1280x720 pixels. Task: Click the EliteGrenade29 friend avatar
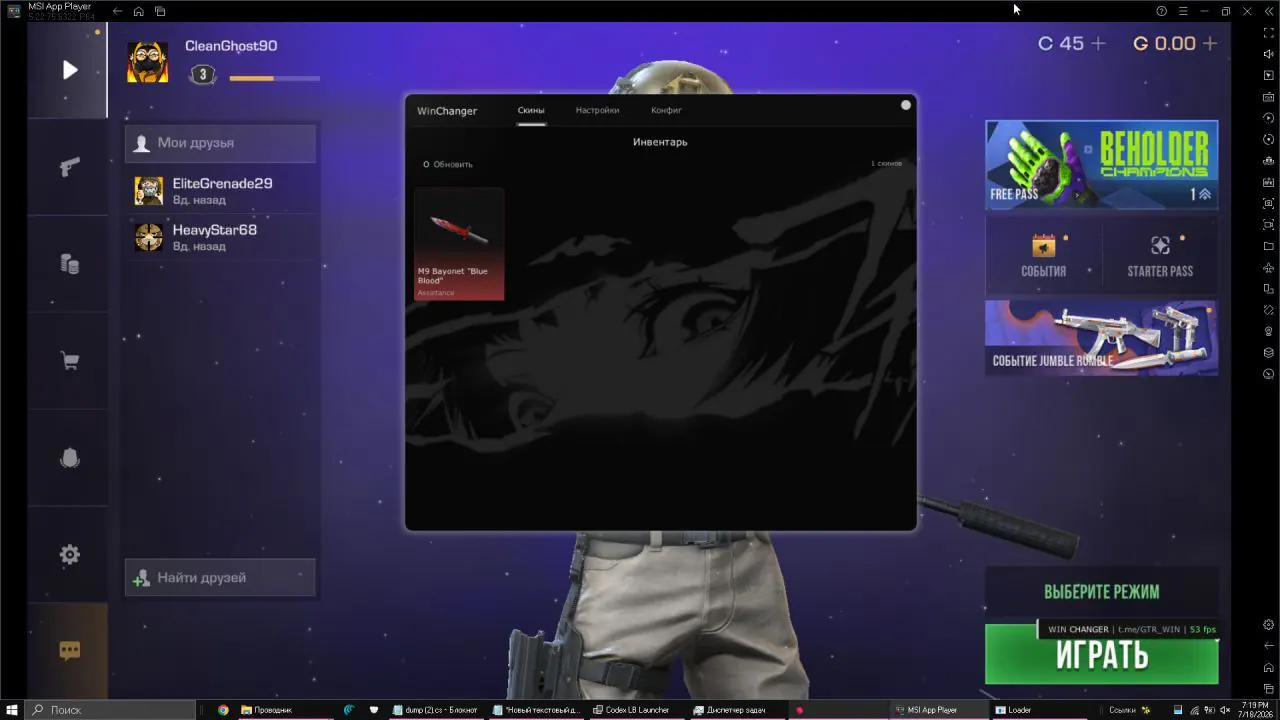pos(149,190)
